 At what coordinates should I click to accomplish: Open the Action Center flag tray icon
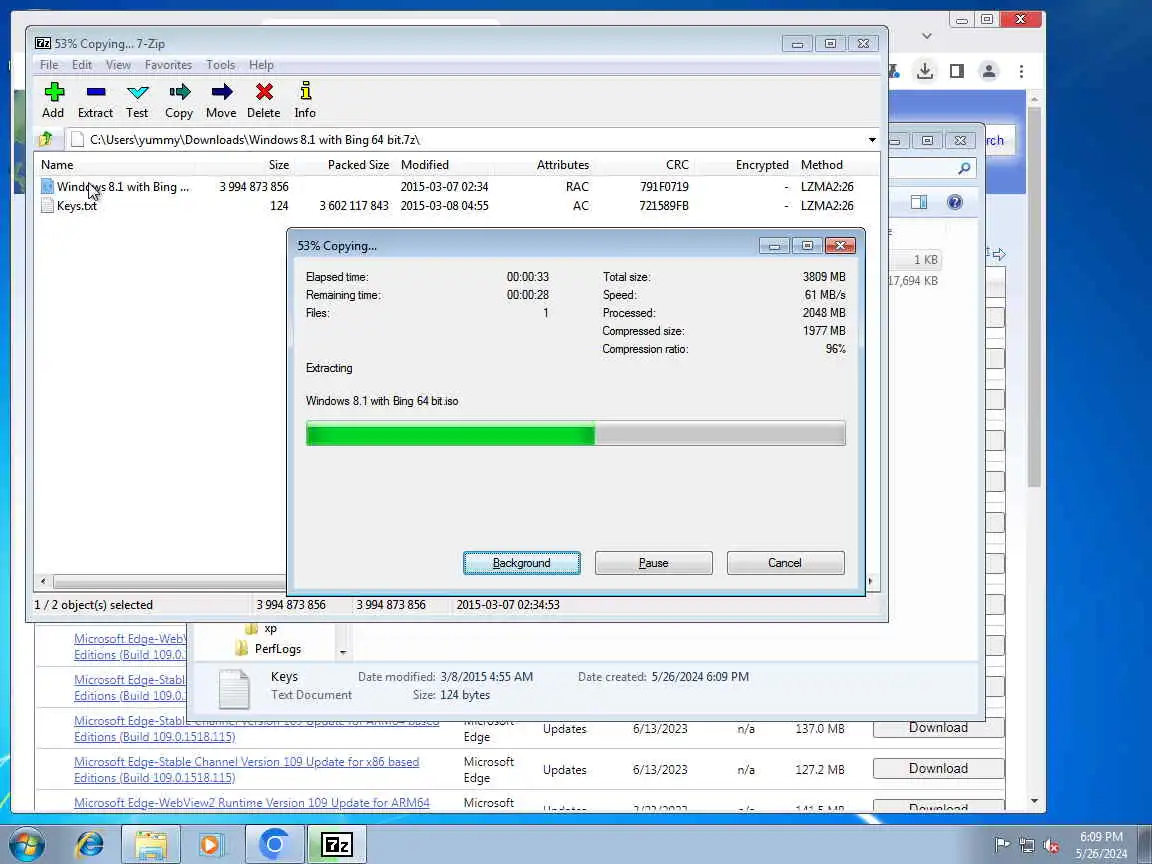pyautogui.click(x=1001, y=845)
